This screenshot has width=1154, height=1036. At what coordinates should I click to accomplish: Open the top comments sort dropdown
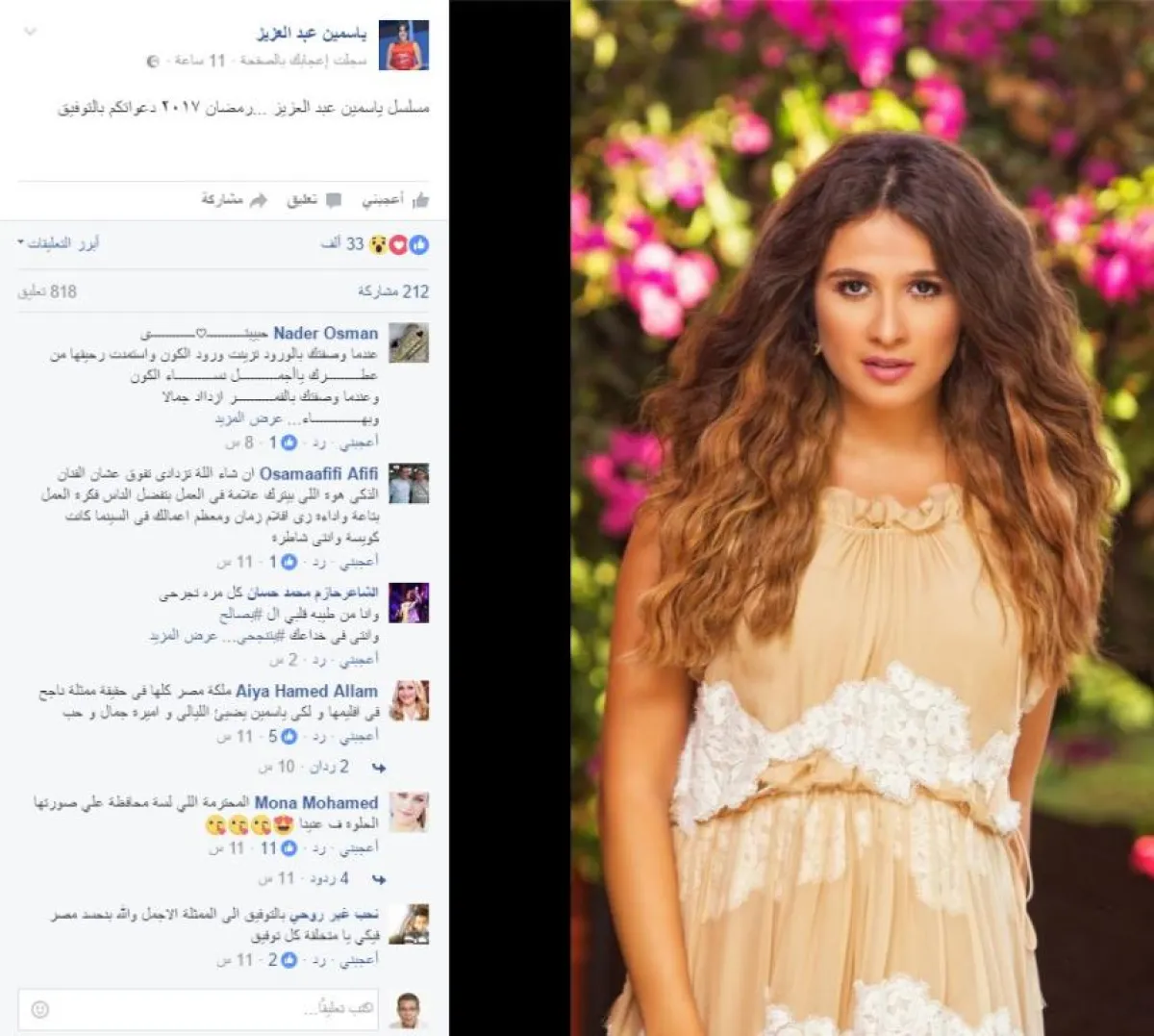click(59, 243)
